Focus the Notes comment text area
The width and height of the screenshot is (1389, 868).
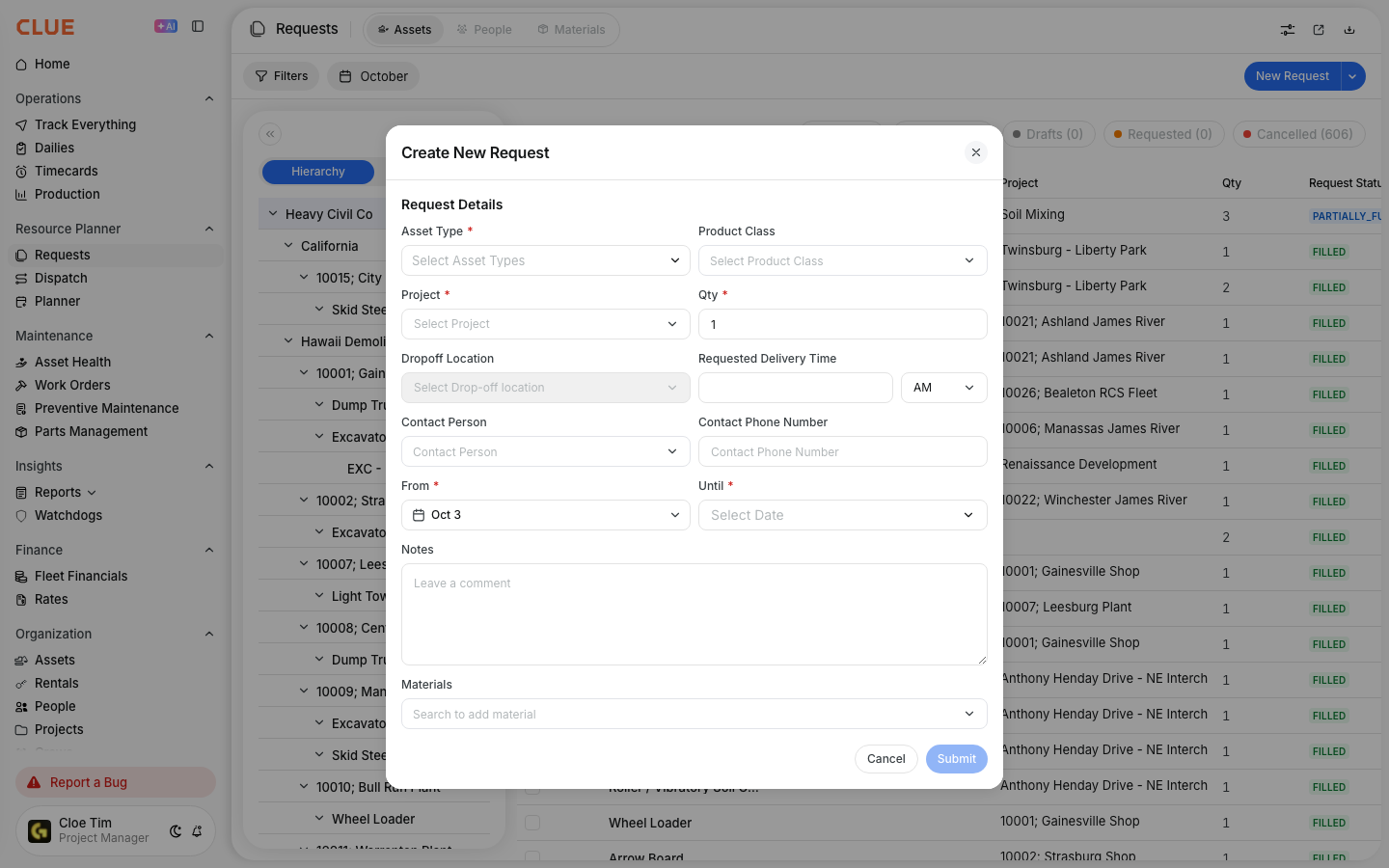coord(694,614)
